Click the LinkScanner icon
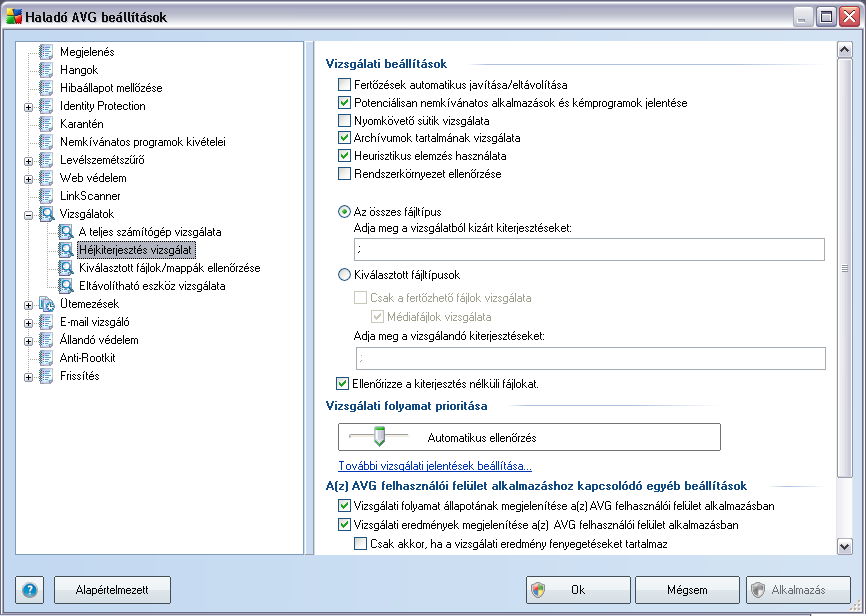 coord(46,196)
